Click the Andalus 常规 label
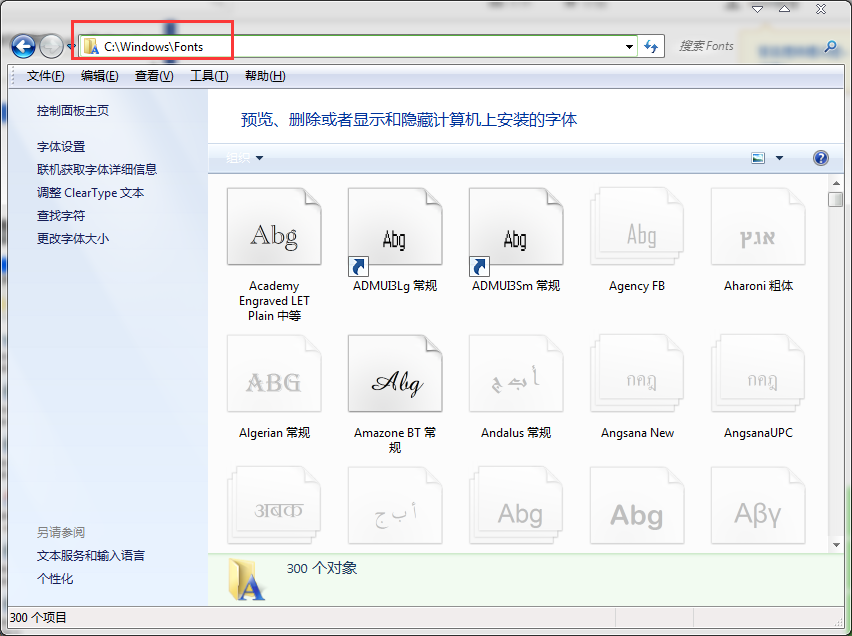This screenshot has width=852, height=636. tap(516, 433)
